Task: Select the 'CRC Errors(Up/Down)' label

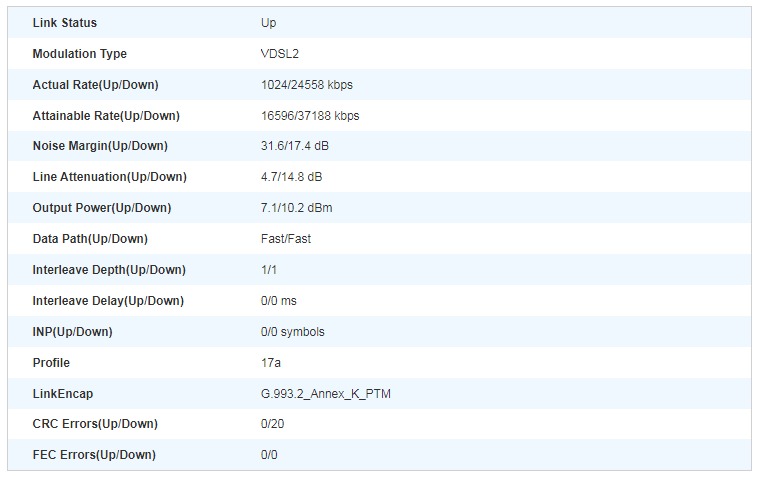Action: (95, 424)
